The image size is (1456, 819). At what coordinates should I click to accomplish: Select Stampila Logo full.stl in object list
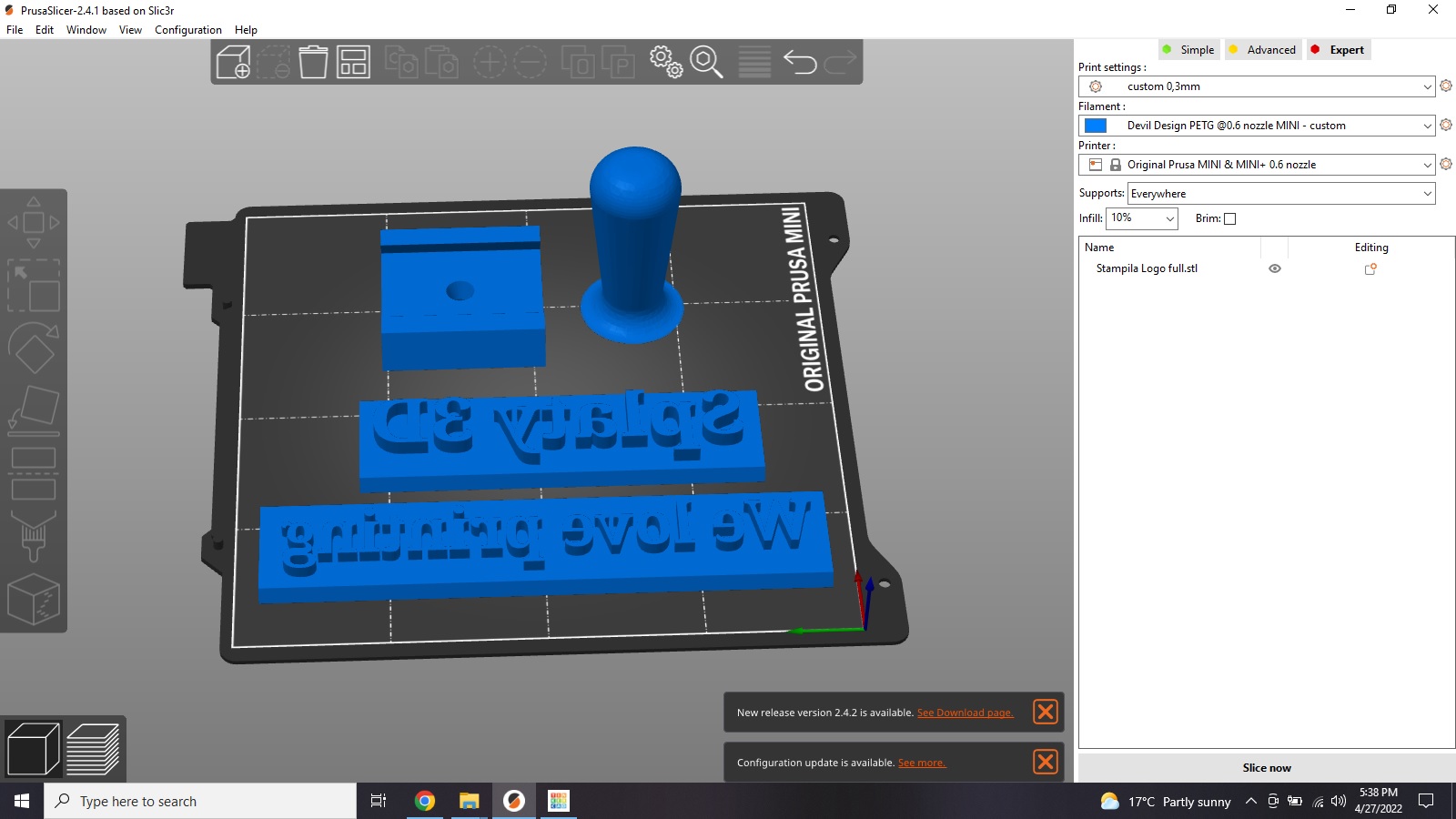[x=1147, y=268]
